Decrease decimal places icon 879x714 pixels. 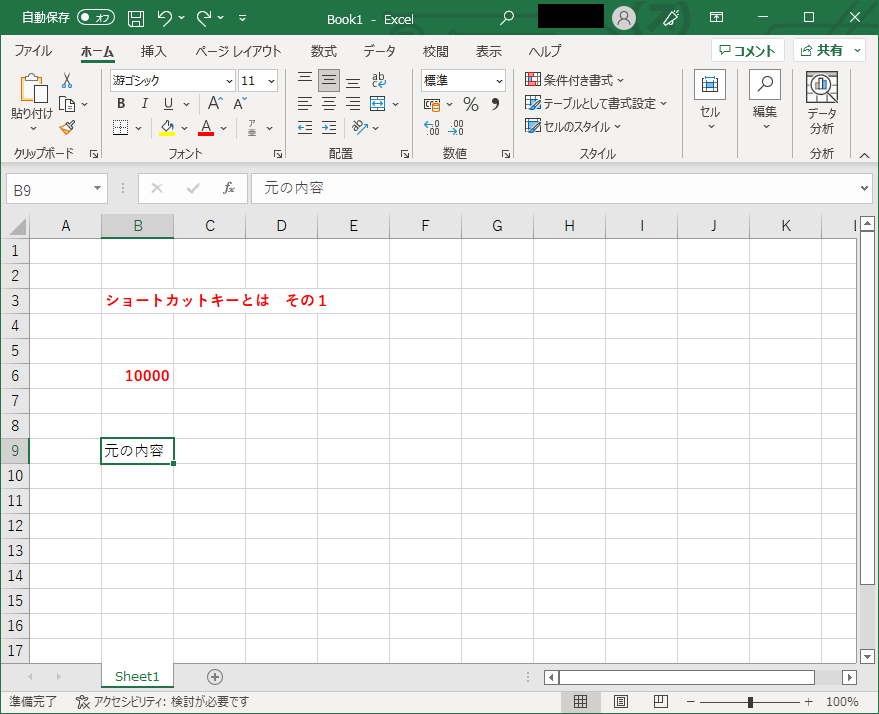click(456, 128)
